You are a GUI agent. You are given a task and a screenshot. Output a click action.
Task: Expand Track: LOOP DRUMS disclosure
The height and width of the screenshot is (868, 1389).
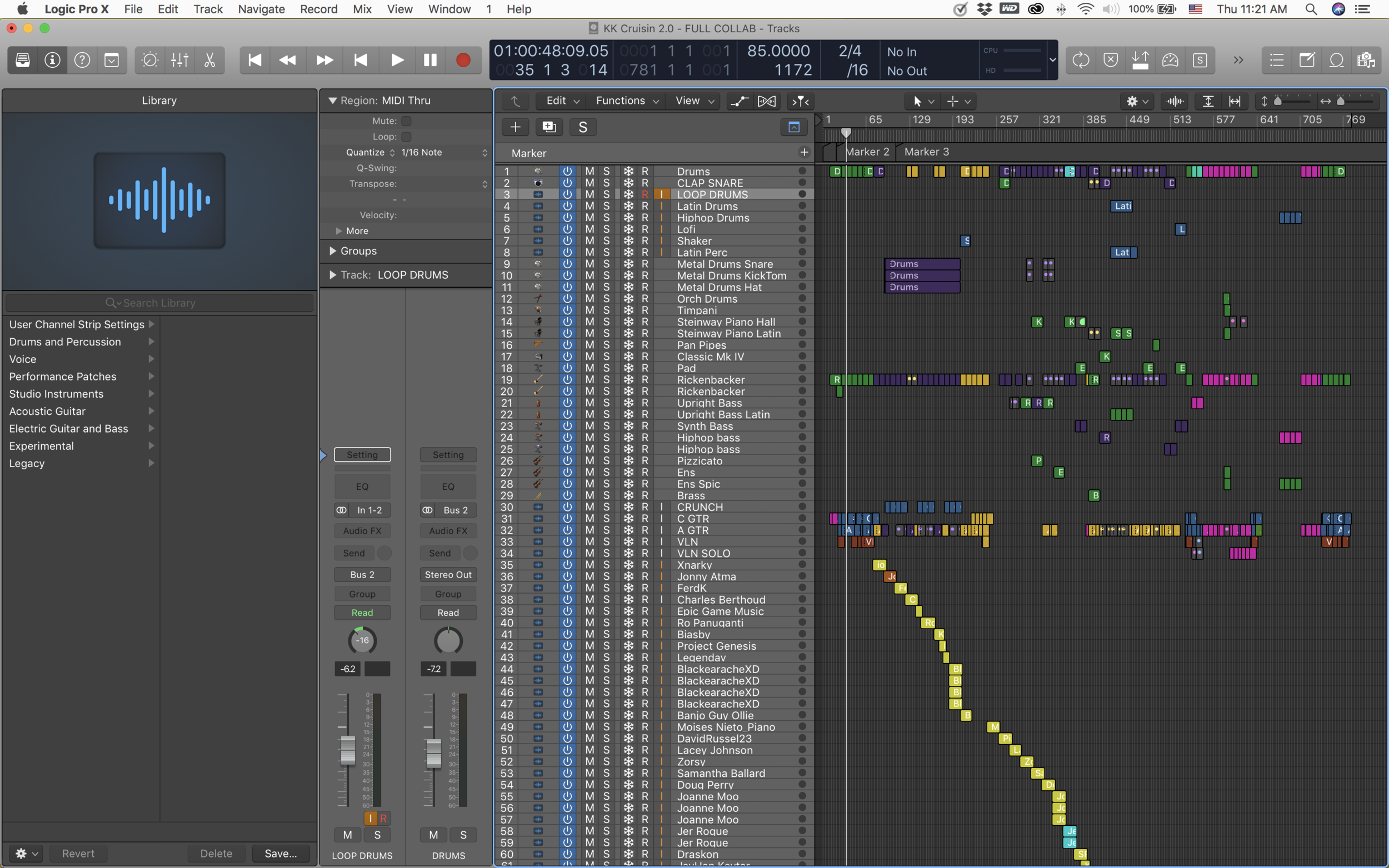tap(333, 275)
